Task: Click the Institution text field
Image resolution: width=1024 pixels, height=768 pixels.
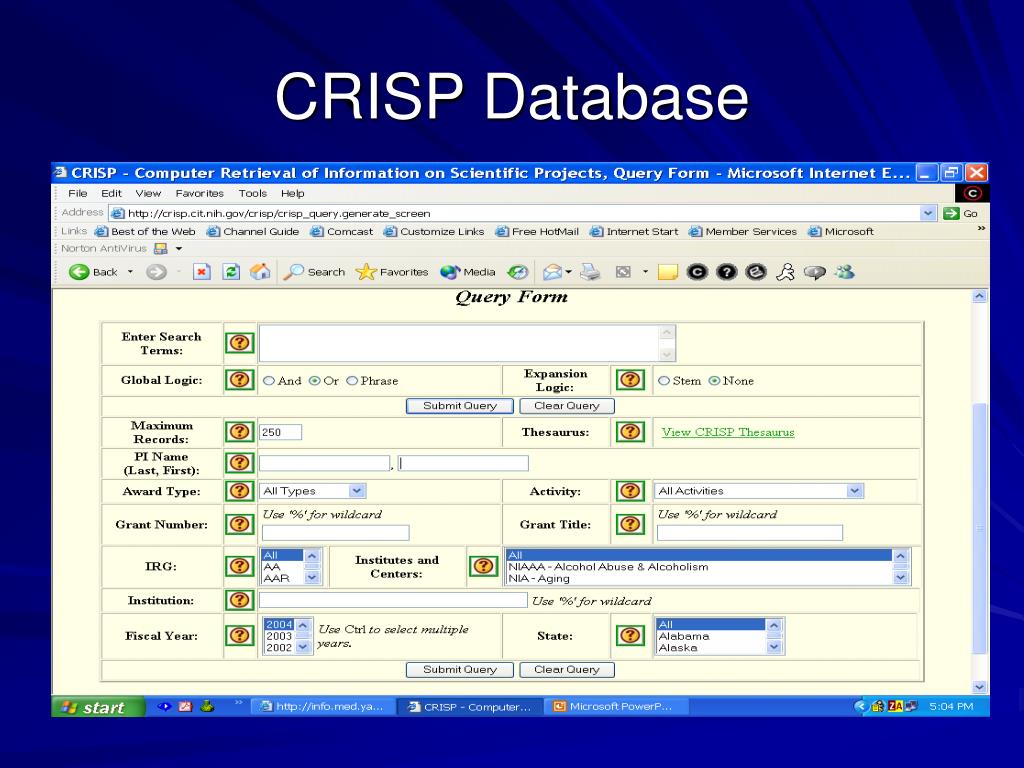Action: (393, 600)
